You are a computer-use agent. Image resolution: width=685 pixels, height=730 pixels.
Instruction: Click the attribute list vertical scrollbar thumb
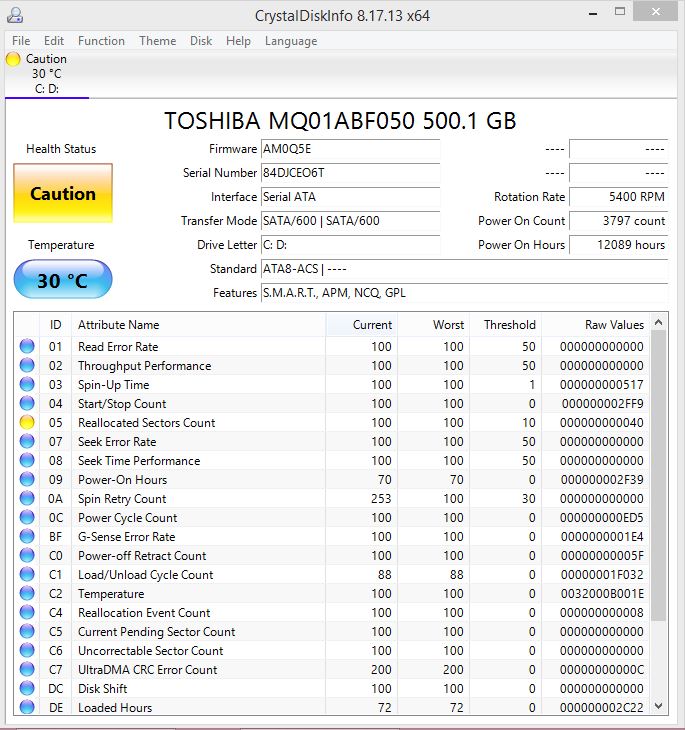pyautogui.click(x=658, y=475)
